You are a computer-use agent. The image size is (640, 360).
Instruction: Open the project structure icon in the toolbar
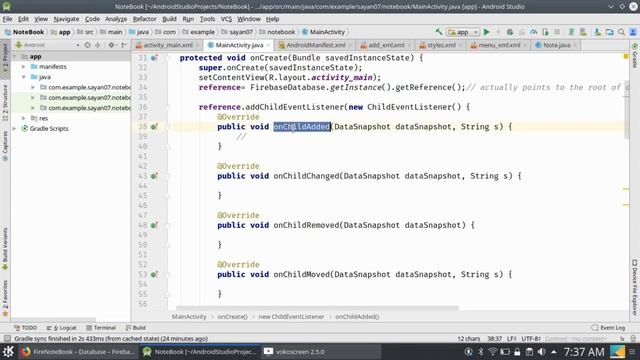pos(609,32)
